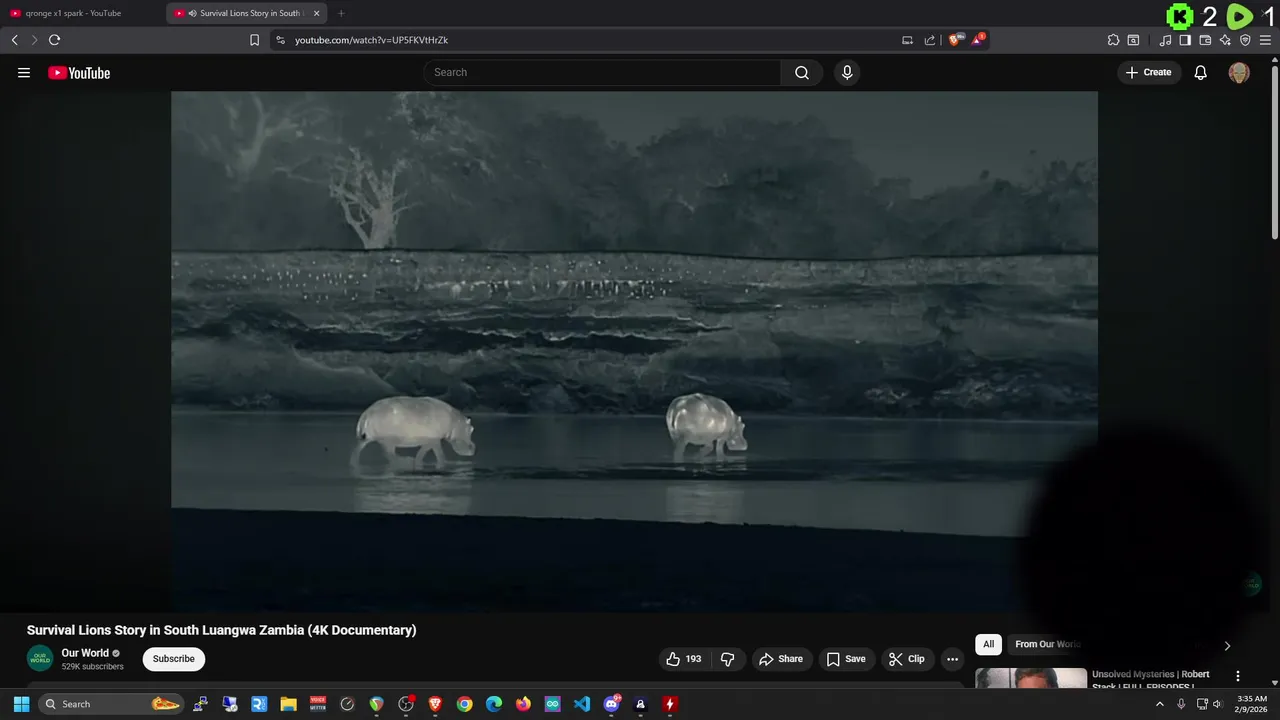Open the account avatar menu
Image resolution: width=1280 pixels, height=720 pixels.
point(1239,73)
